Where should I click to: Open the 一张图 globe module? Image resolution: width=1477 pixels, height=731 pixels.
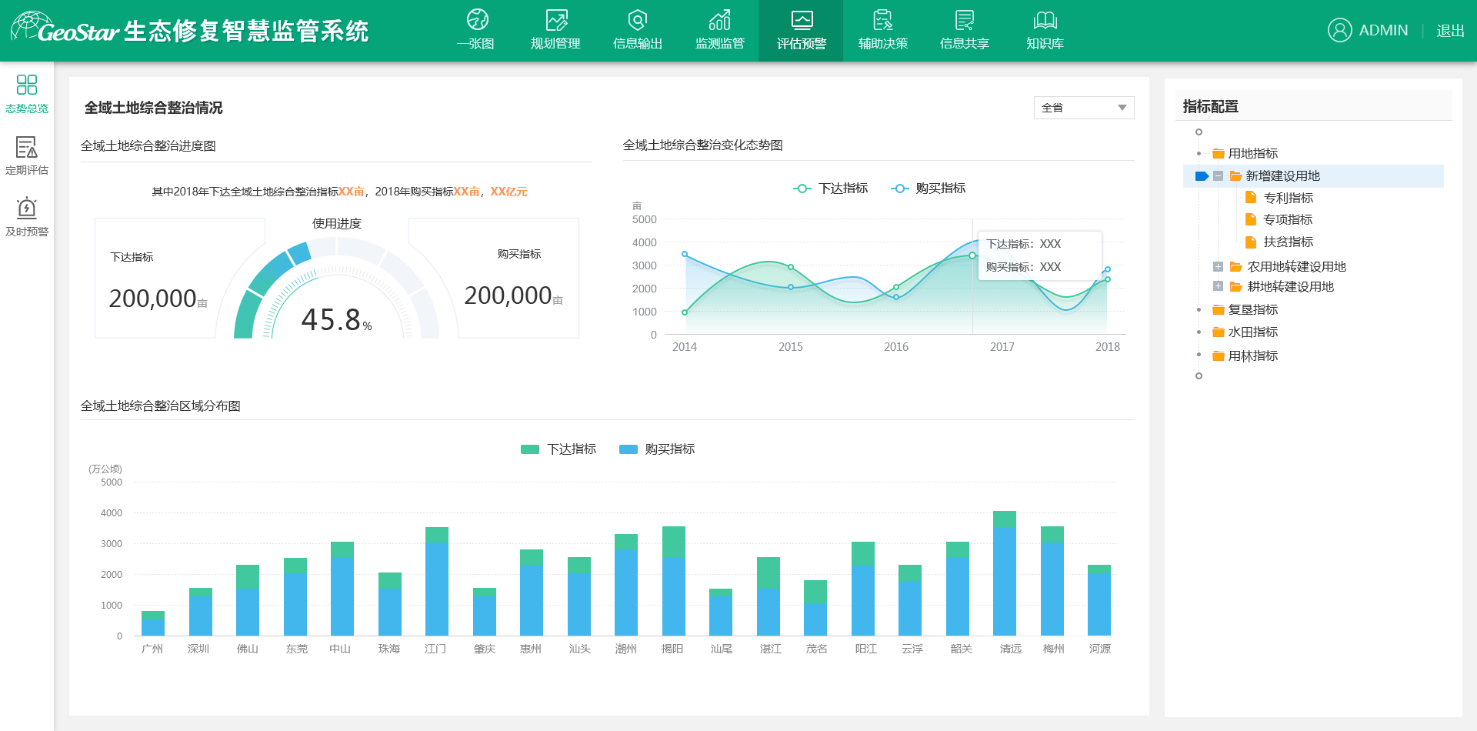point(477,30)
